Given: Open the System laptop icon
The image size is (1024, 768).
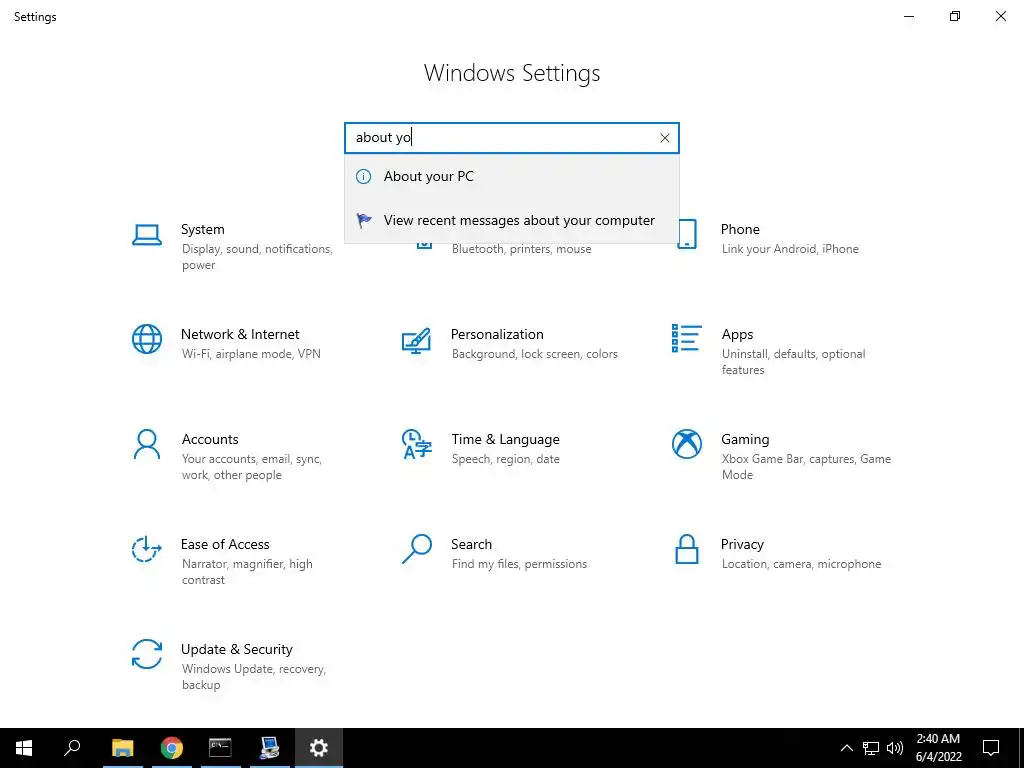Looking at the screenshot, I should [x=146, y=235].
